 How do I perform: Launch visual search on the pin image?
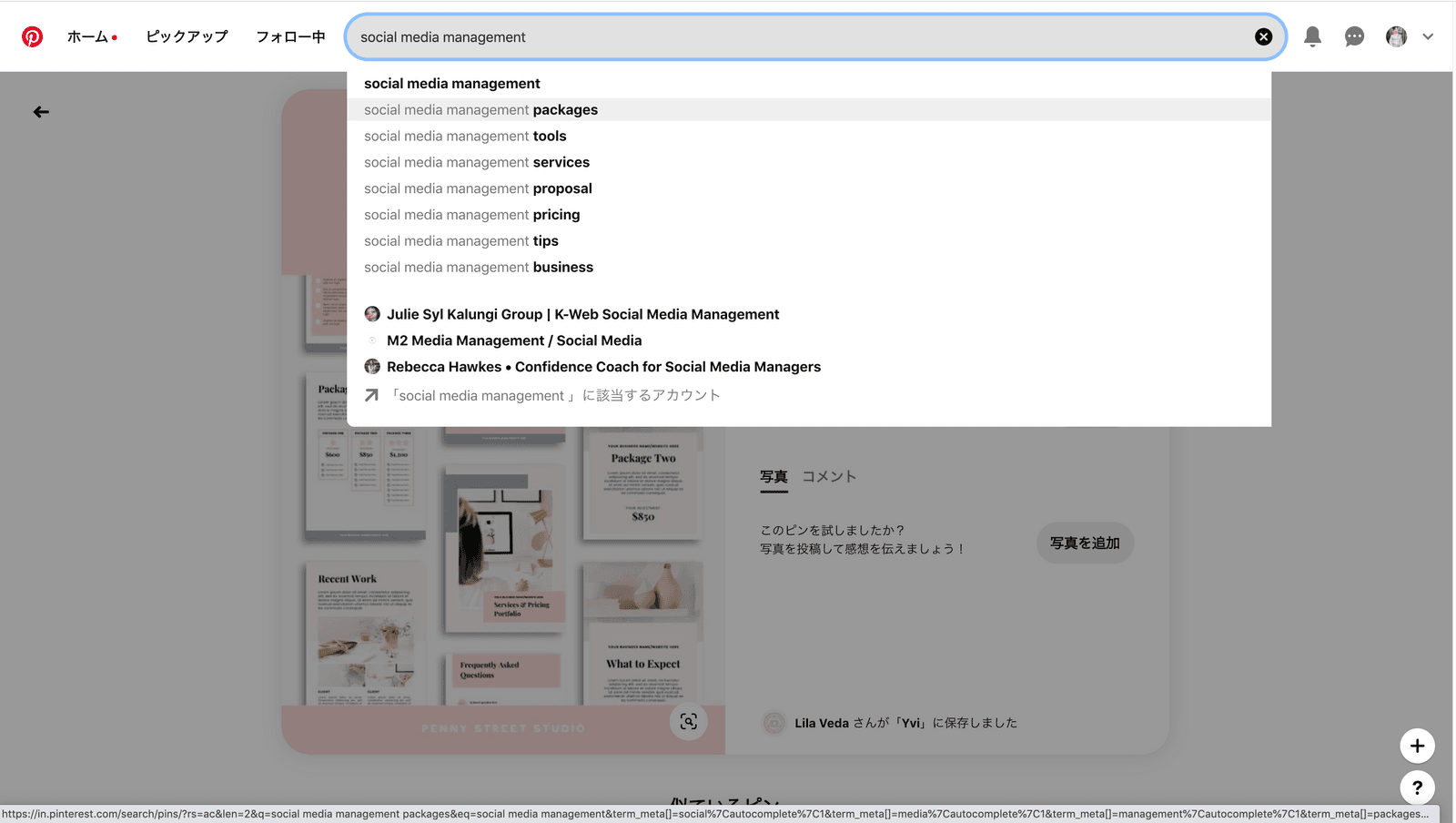689,722
